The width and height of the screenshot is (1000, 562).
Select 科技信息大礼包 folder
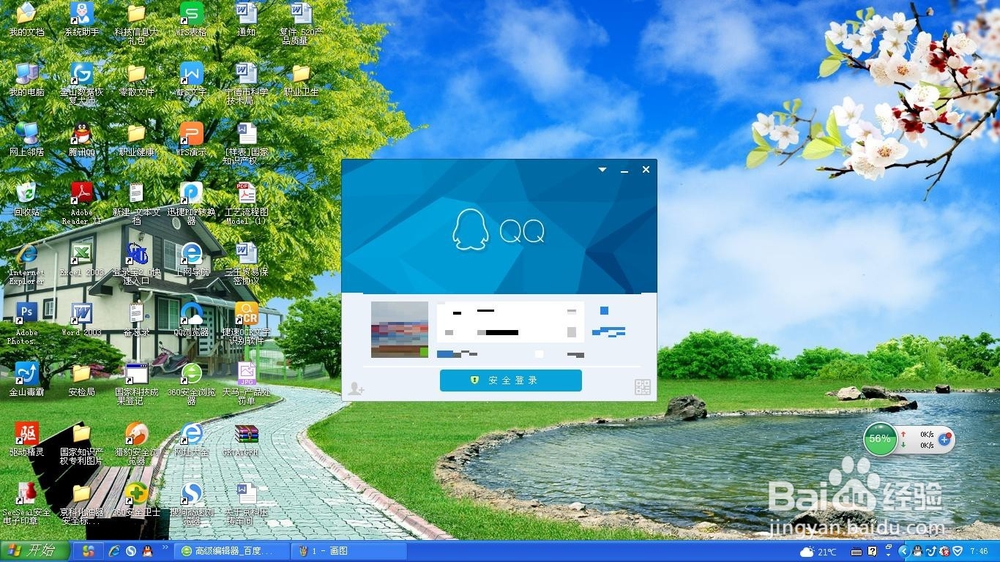pos(136,23)
